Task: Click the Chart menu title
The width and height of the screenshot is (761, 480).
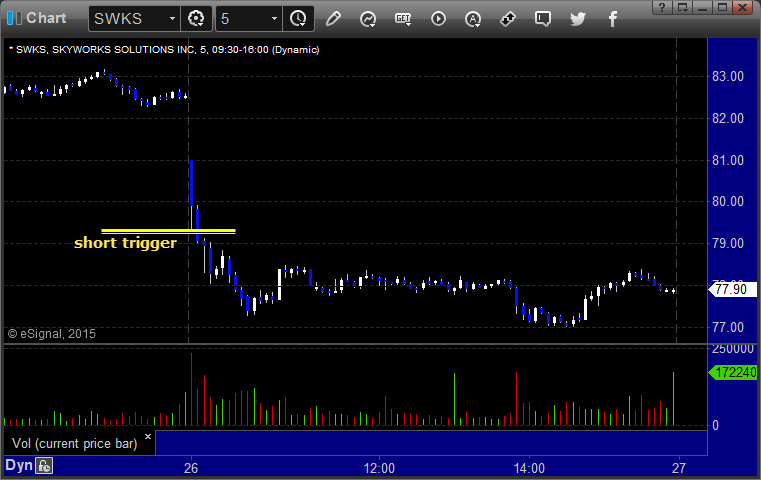Action: [46, 18]
